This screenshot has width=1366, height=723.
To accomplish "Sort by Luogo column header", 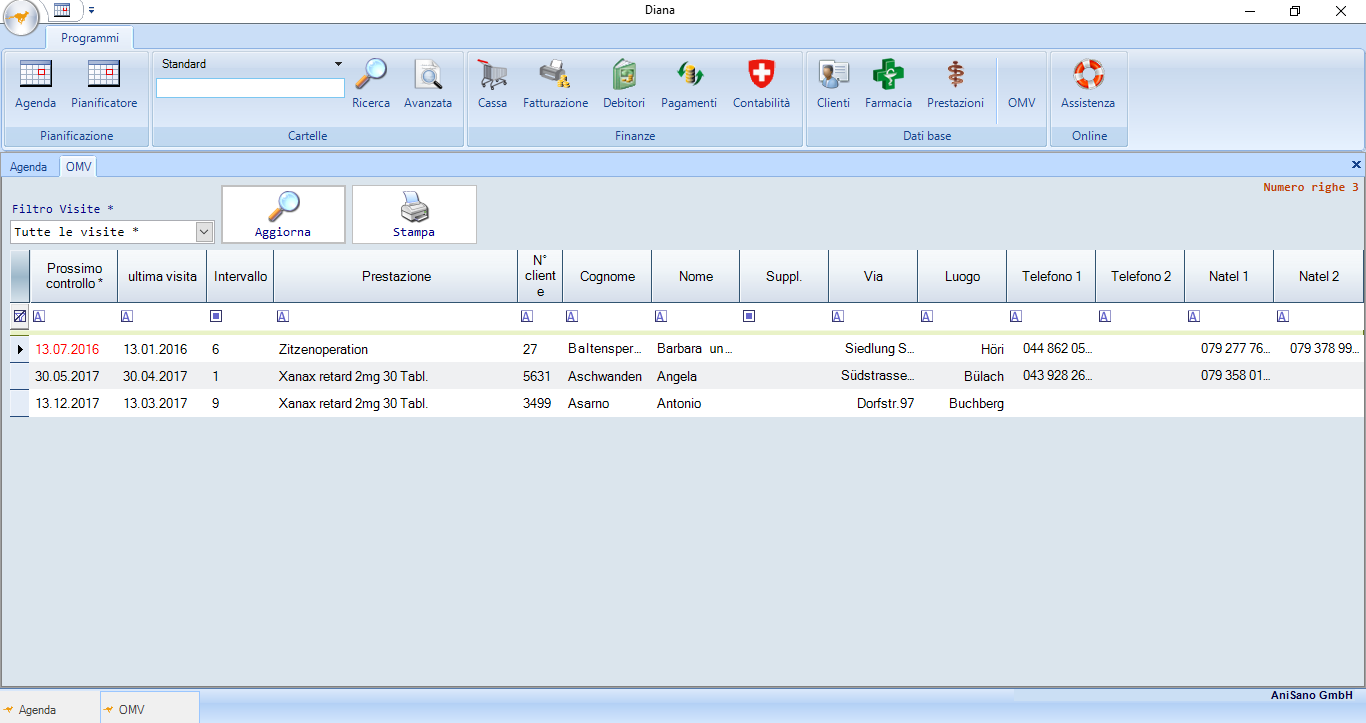I will point(962,276).
